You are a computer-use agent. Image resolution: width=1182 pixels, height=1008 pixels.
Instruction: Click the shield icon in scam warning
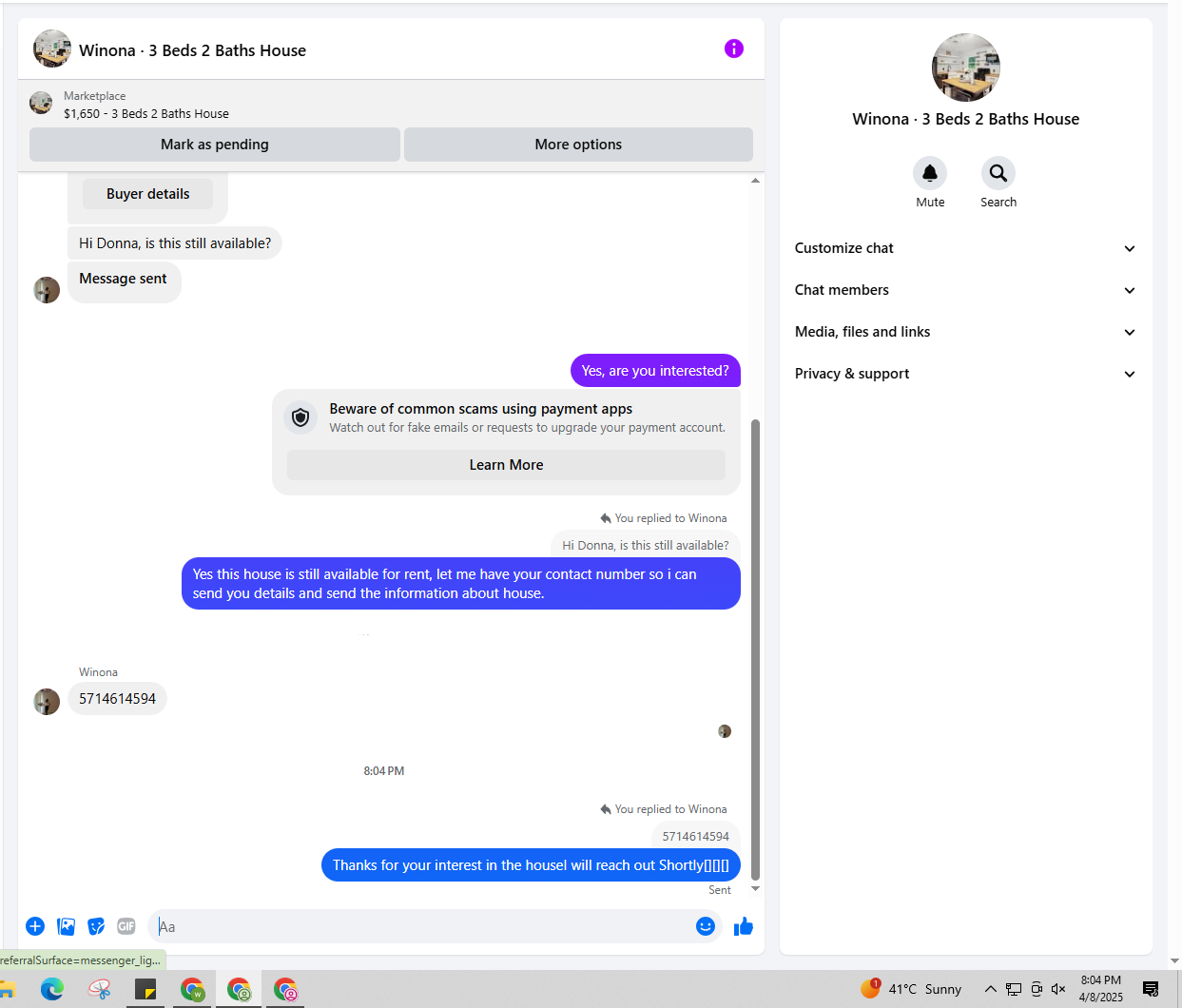point(300,417)
